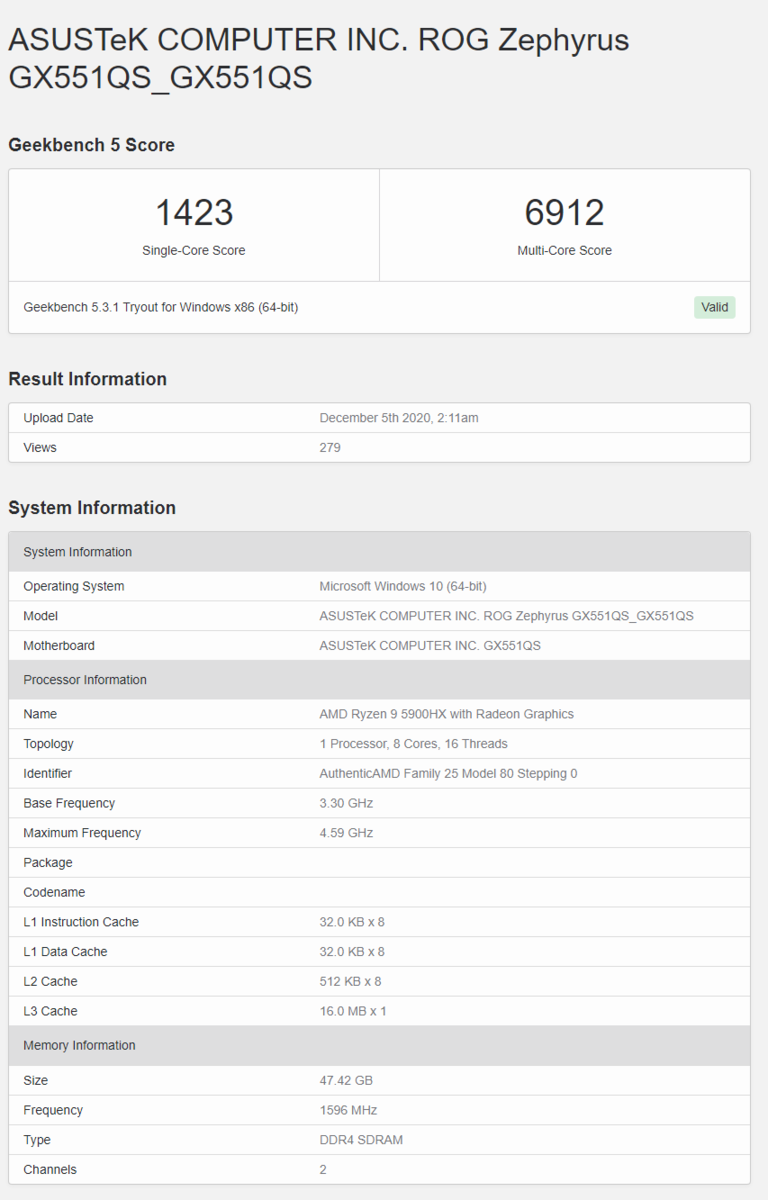This screenshot has height=1200, width=768.
Task: Click the Package row label
Action: [x=48, y=863]
